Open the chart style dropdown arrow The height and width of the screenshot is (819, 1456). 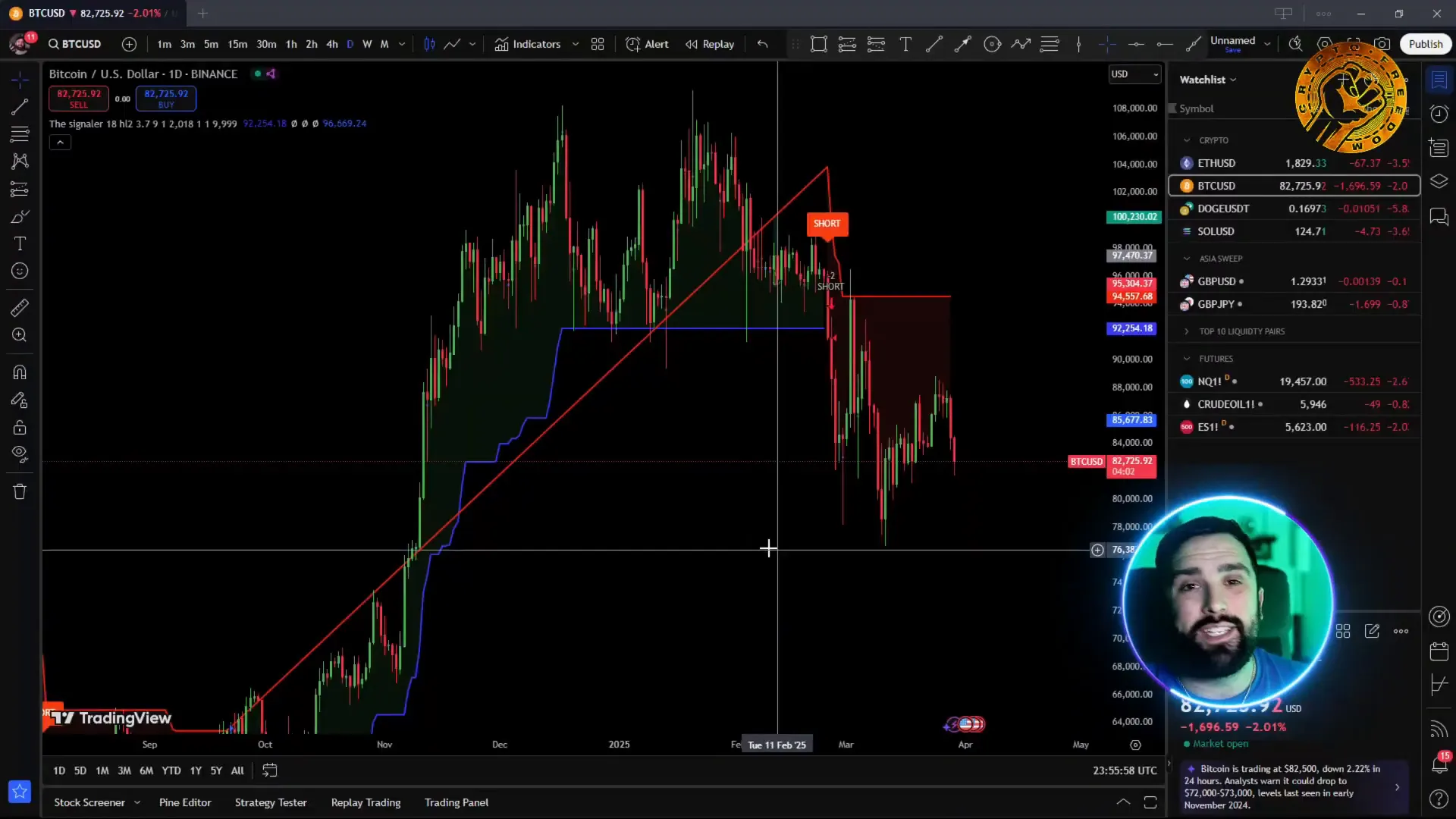point(472,44)
